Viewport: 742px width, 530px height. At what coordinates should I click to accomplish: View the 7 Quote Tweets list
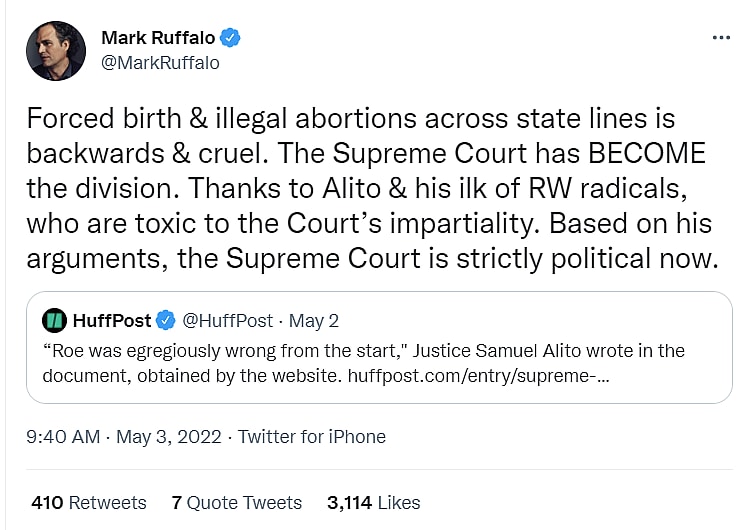(236, 502)
